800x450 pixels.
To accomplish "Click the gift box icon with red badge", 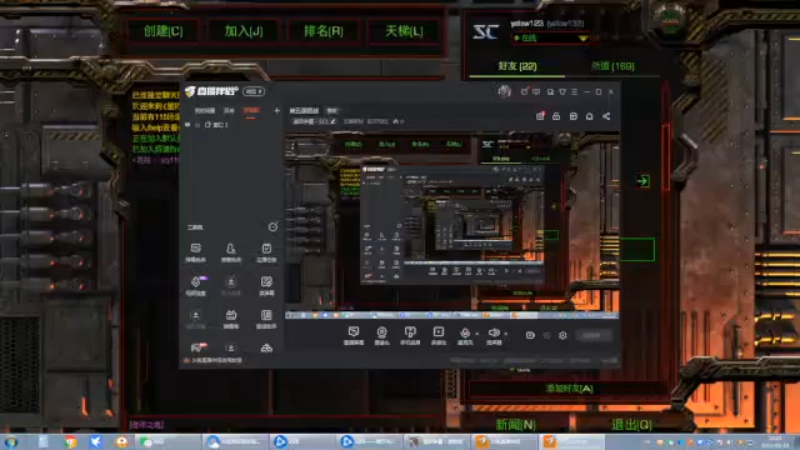I will (x=540, y=116).
